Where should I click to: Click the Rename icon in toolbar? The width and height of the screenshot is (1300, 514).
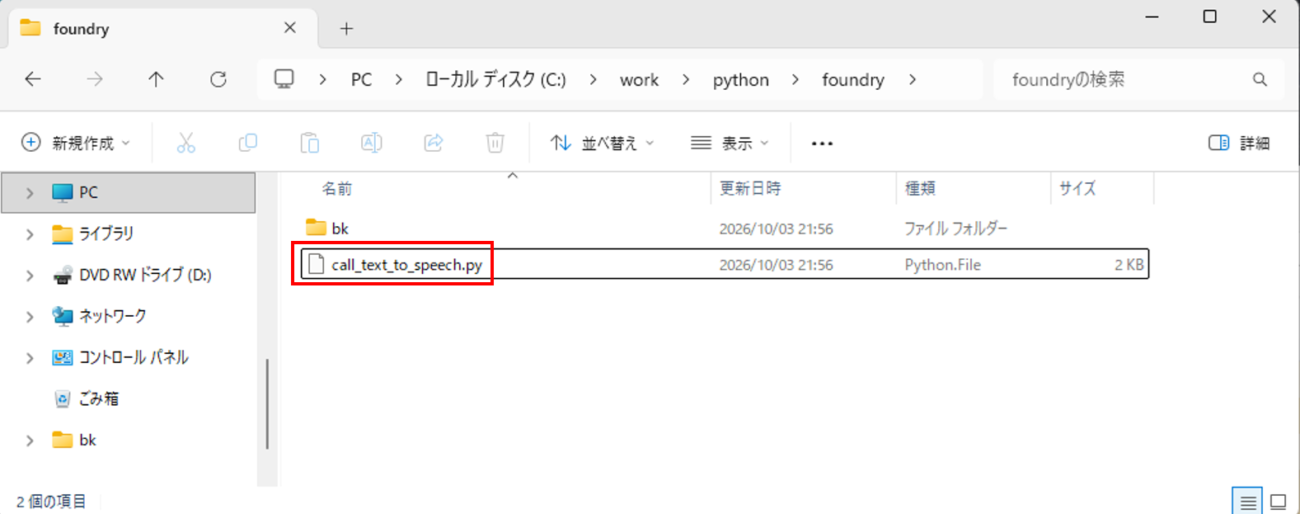click(371, 143)
